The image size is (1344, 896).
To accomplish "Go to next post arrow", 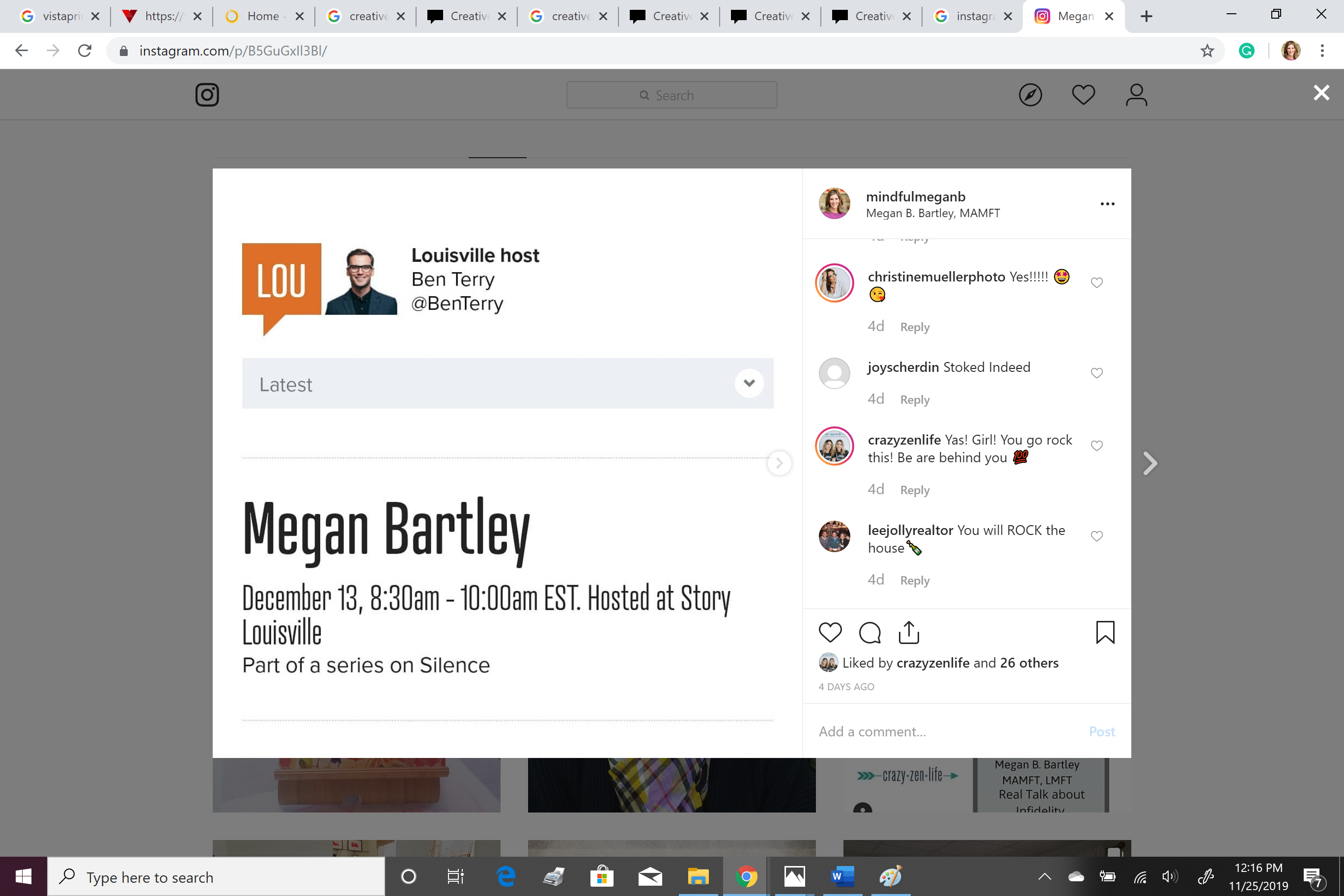I will [x=1149, y=463].
